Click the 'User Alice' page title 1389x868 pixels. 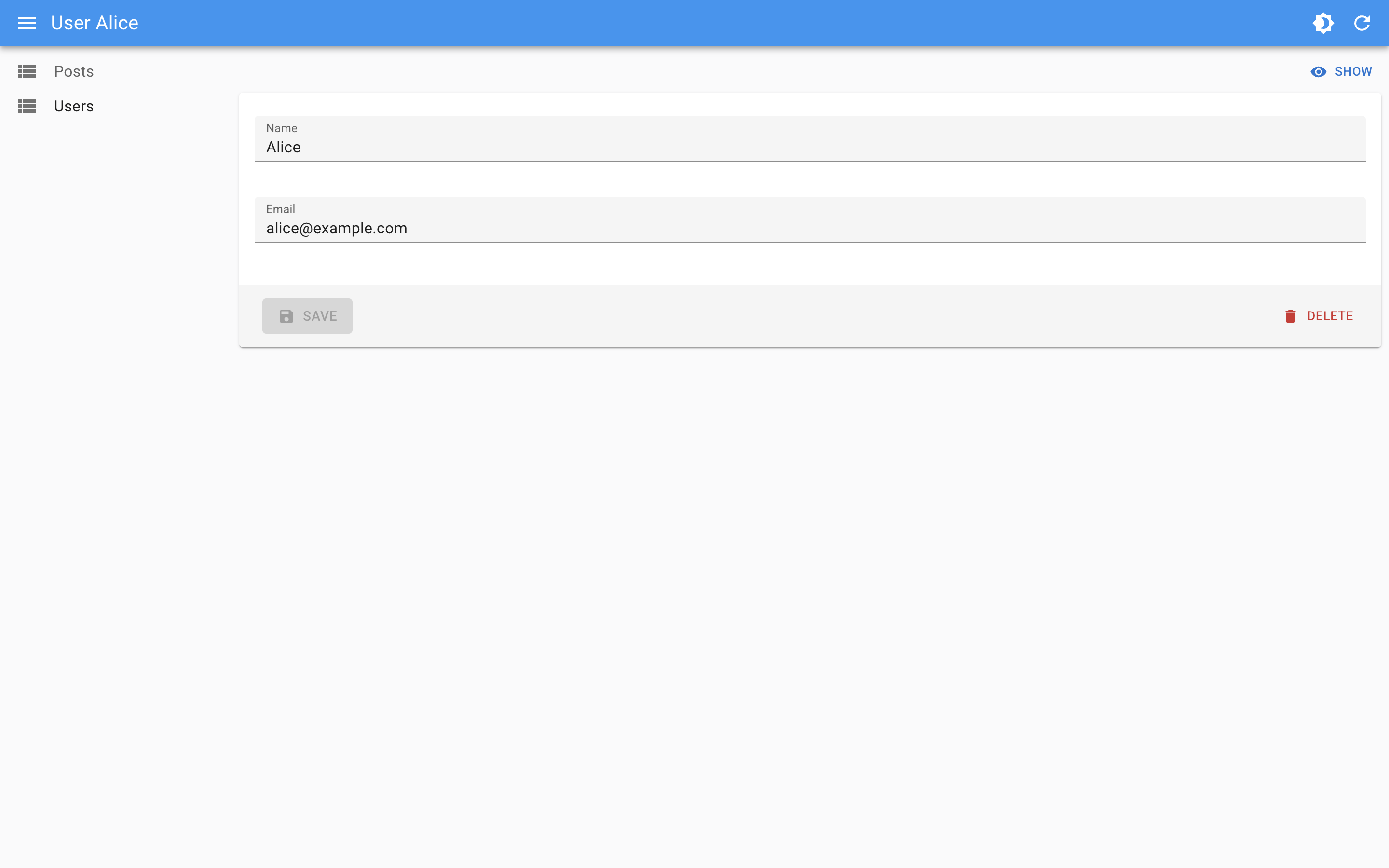pyautogui.click(x=94, y=23)
